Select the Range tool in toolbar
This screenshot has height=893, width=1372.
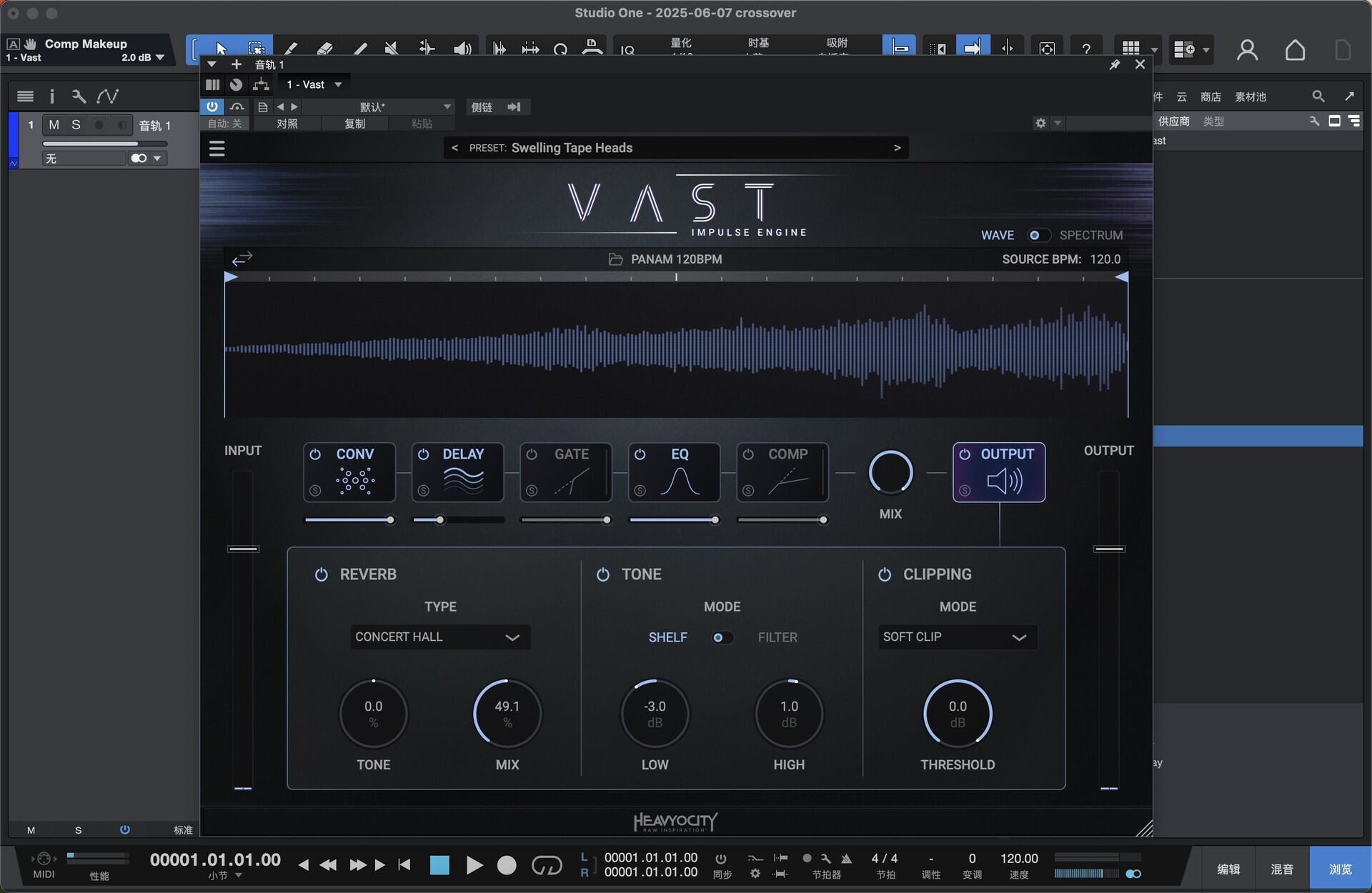(x=256, y=49)
